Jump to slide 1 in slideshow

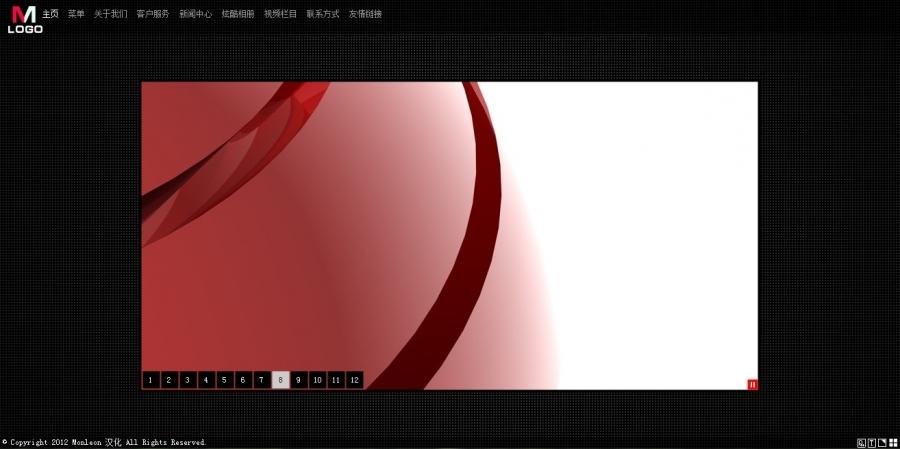(x=150, y=380)
